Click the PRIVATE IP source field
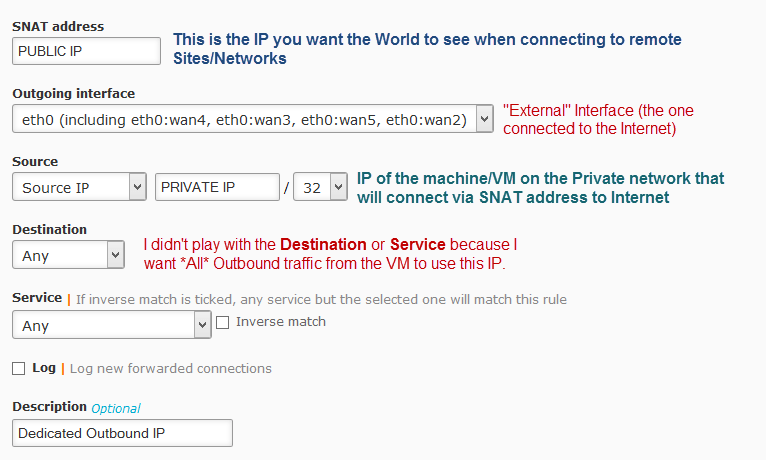This screenshot has height=460, width=766. click(x=216, y=187)
